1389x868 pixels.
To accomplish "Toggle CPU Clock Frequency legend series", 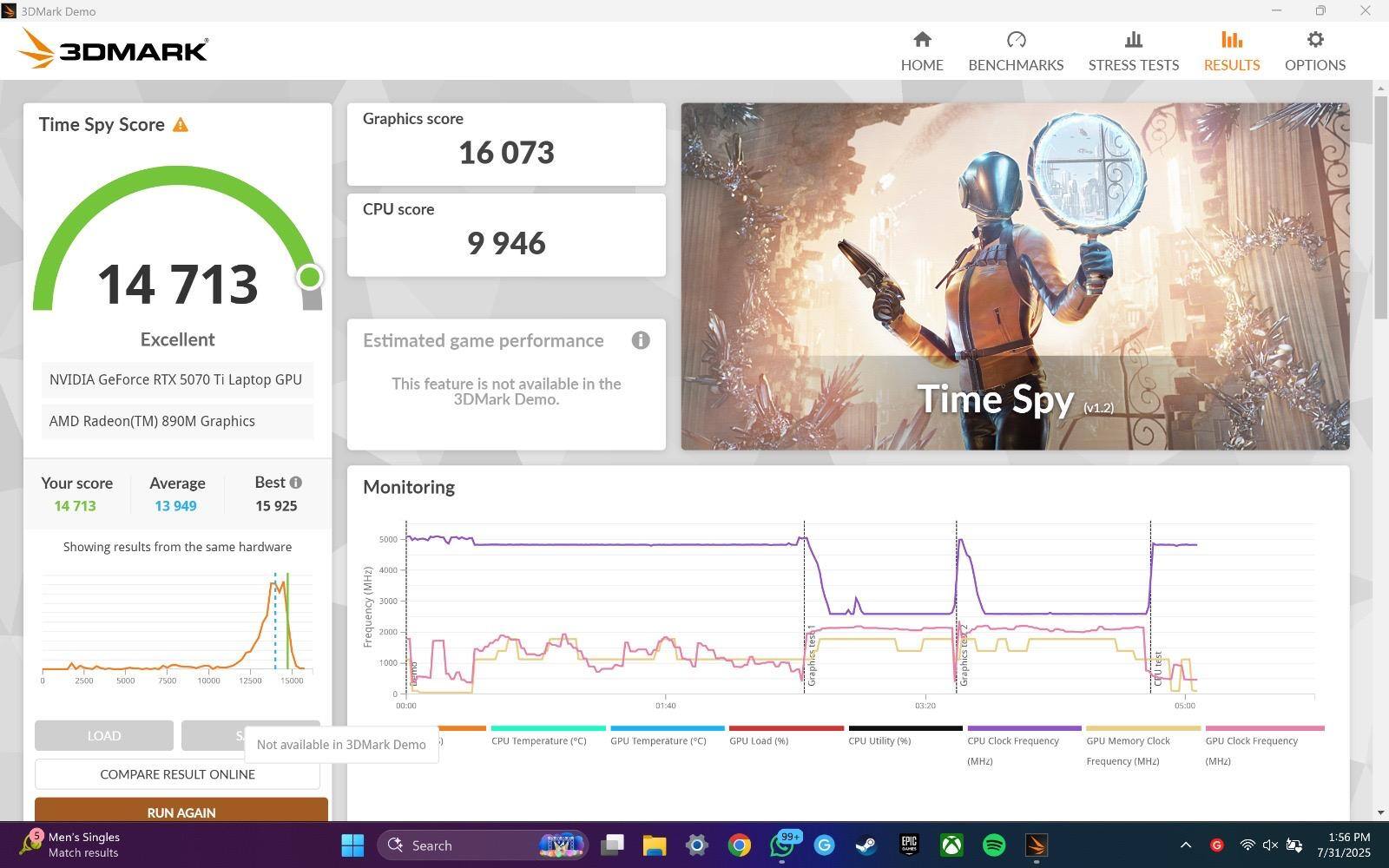I will (x=1013, y=741).
